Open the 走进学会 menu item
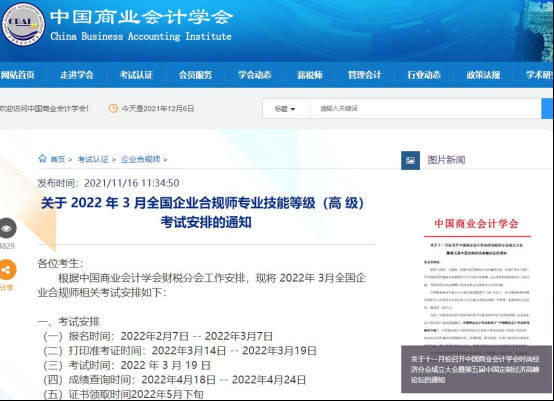The height and width of the screenshot is (401, 554). point(77,75)
